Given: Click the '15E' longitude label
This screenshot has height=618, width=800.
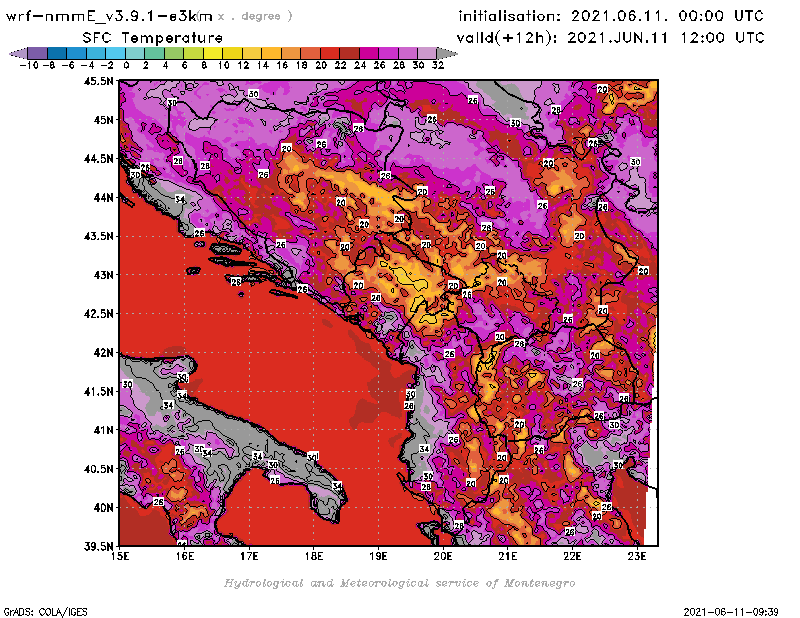Looking at the screenshot, I should coord(120,556).
